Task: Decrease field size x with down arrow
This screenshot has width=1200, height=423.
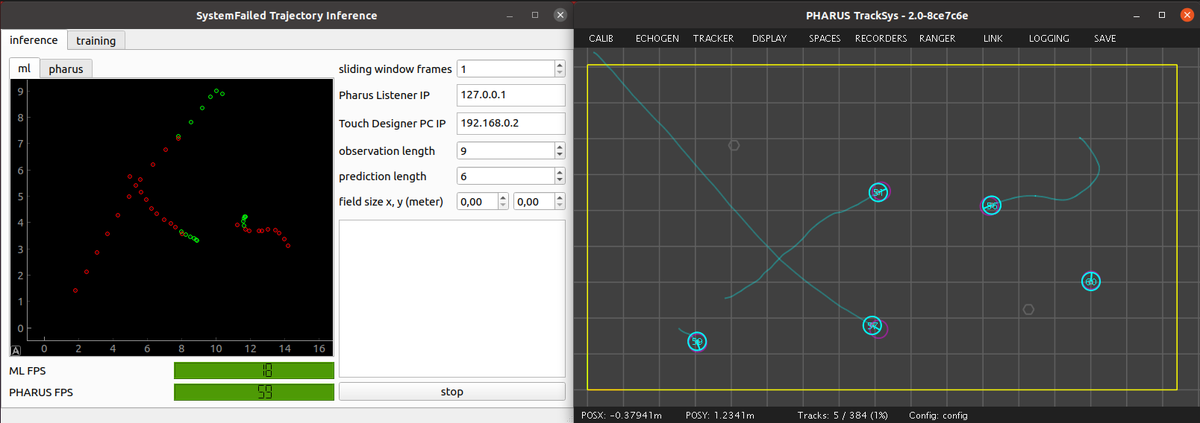Action: tap(503, 207)
